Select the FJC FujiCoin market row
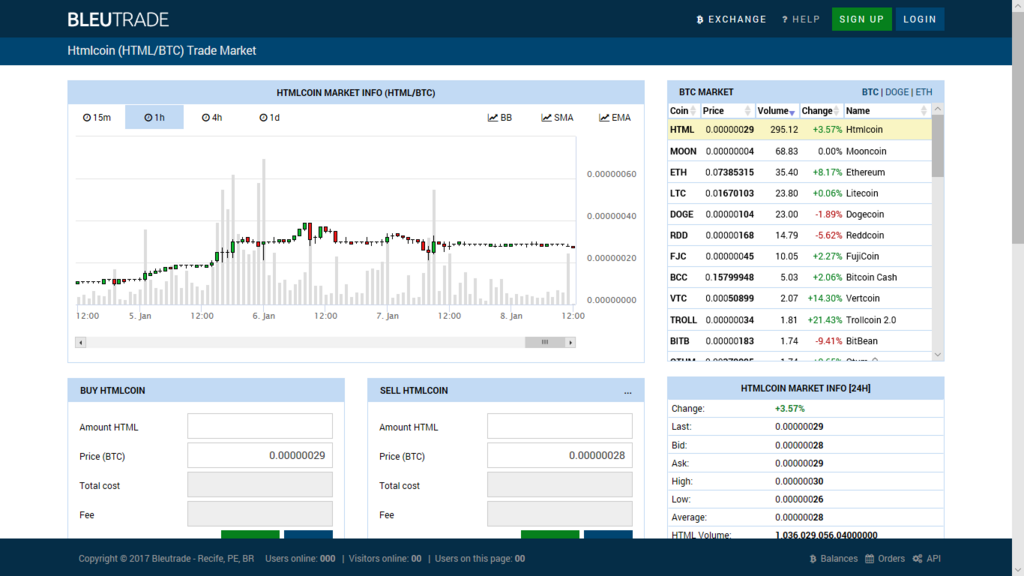Viewport: 1024px width, 576px height. point(800,256)
